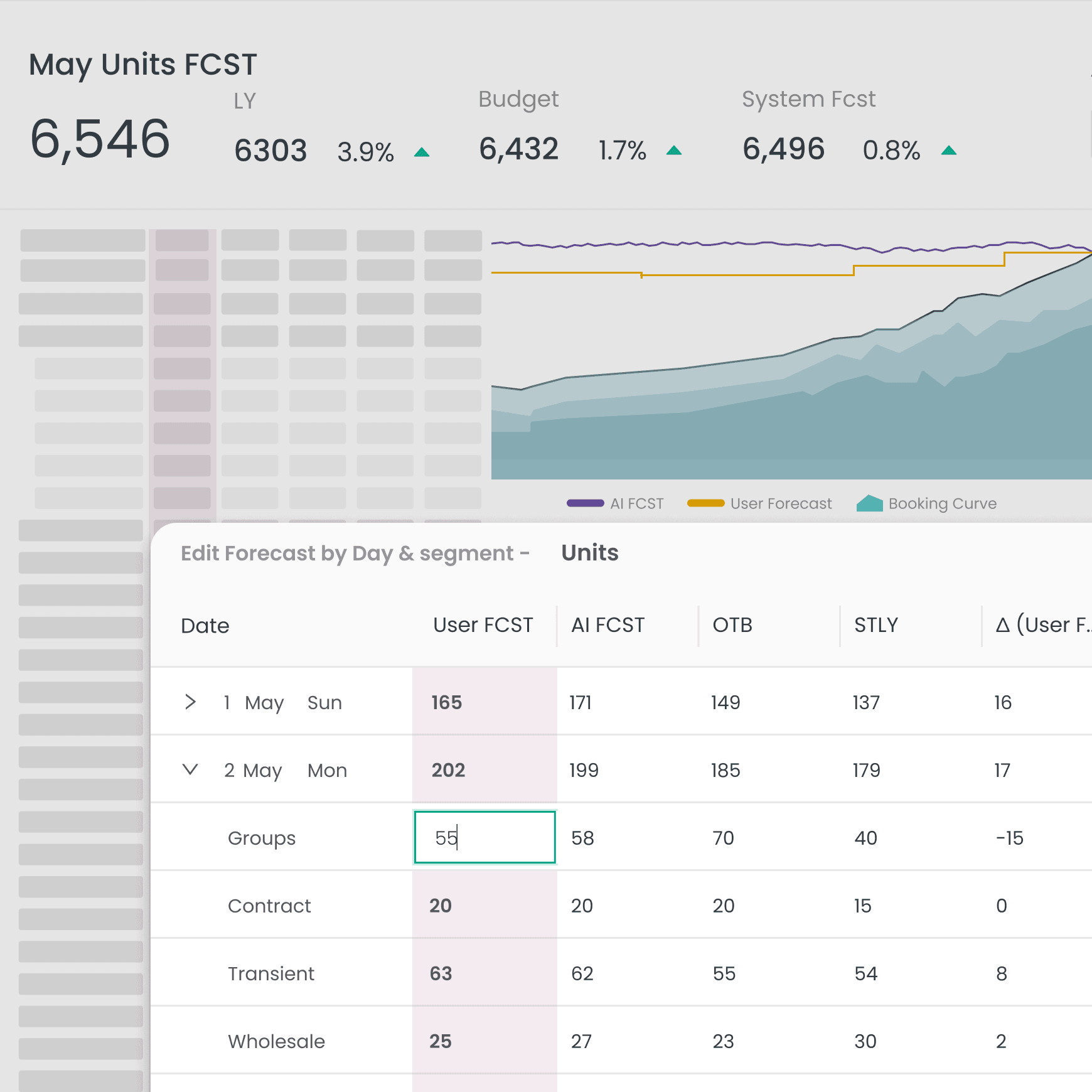Click the Booking Curve legend icon
The width and height of the screenshot is (1092, 1092).
coord(870,503)
